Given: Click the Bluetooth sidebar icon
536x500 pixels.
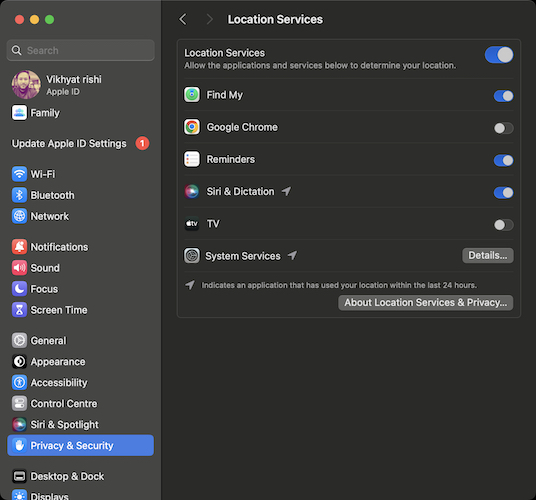Looking at the screenshot, I should pyautogui.click(x=19, y=195).
